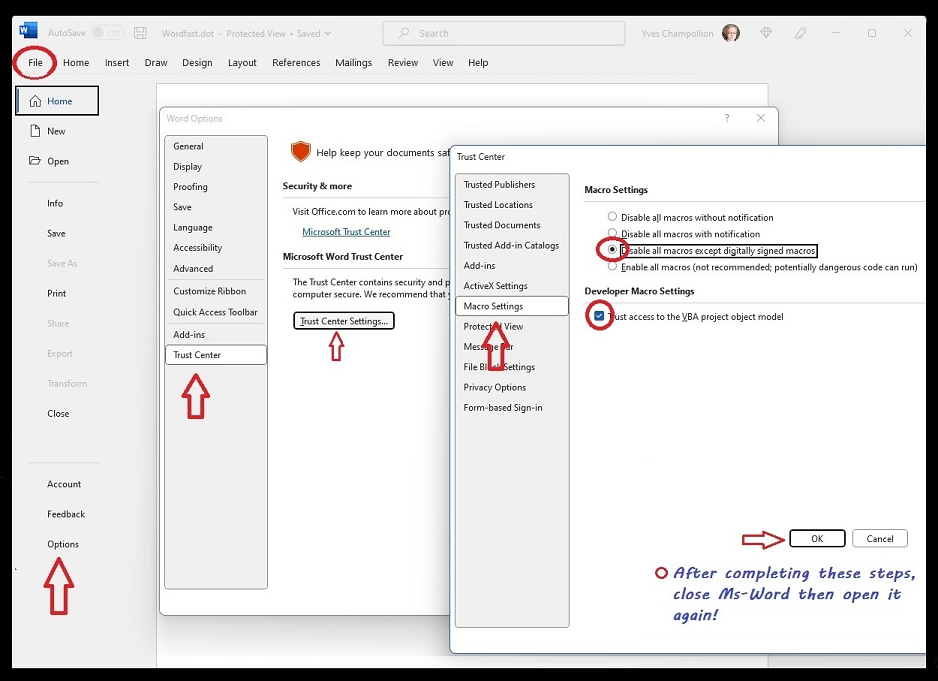Toggle Trust access to the VBA project object model
Viewport: 938px width, 681px height.
coord(599,316)
